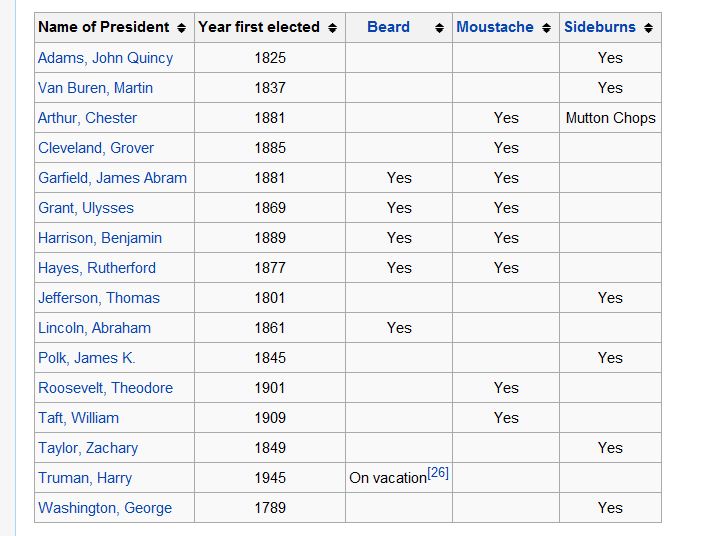
Task: Visit the Grant, Ulysses page
Action: tap(85, 208)
